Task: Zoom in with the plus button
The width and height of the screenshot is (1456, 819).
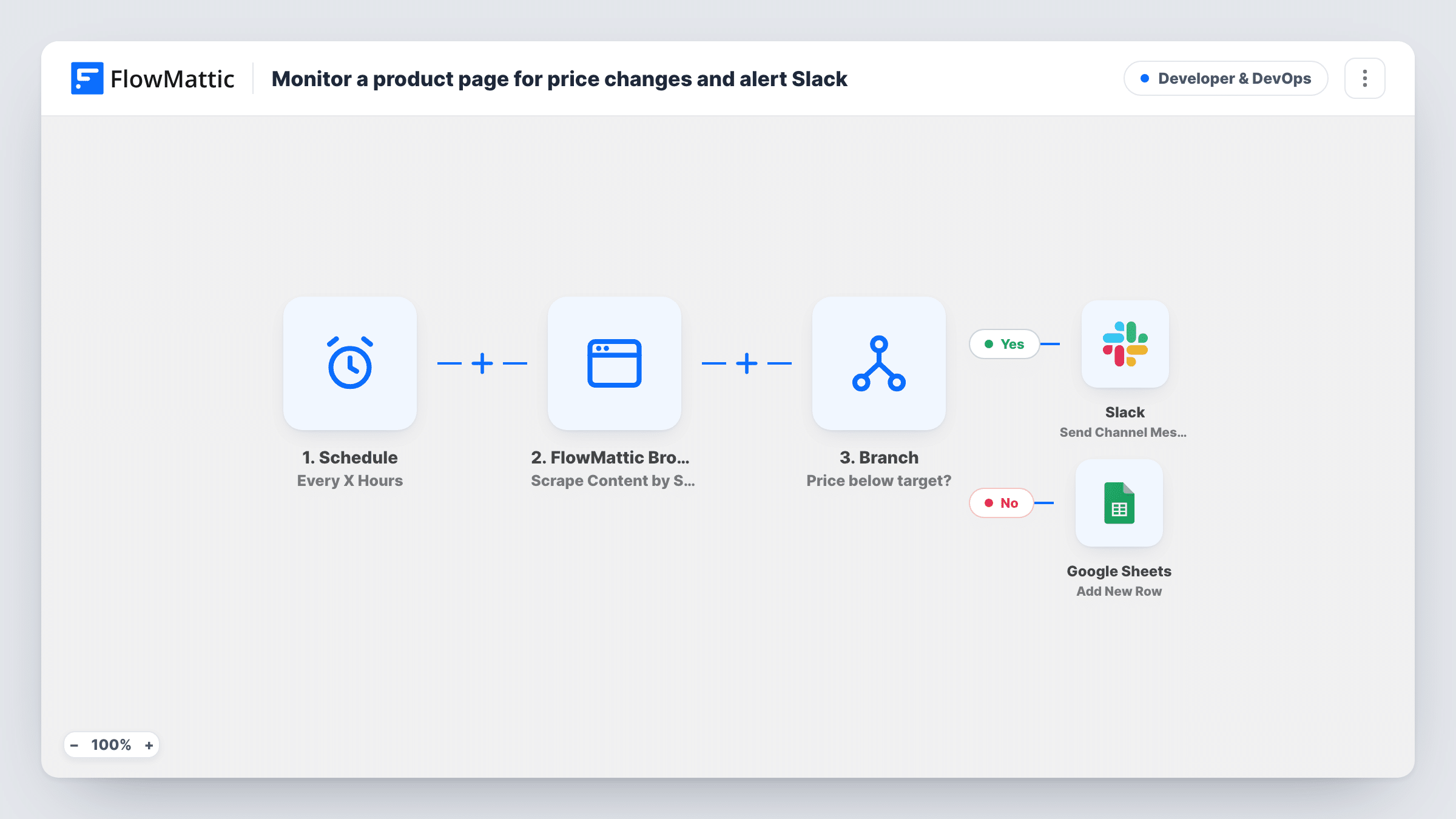Action: pyautogui.click(x=149, y=745)
